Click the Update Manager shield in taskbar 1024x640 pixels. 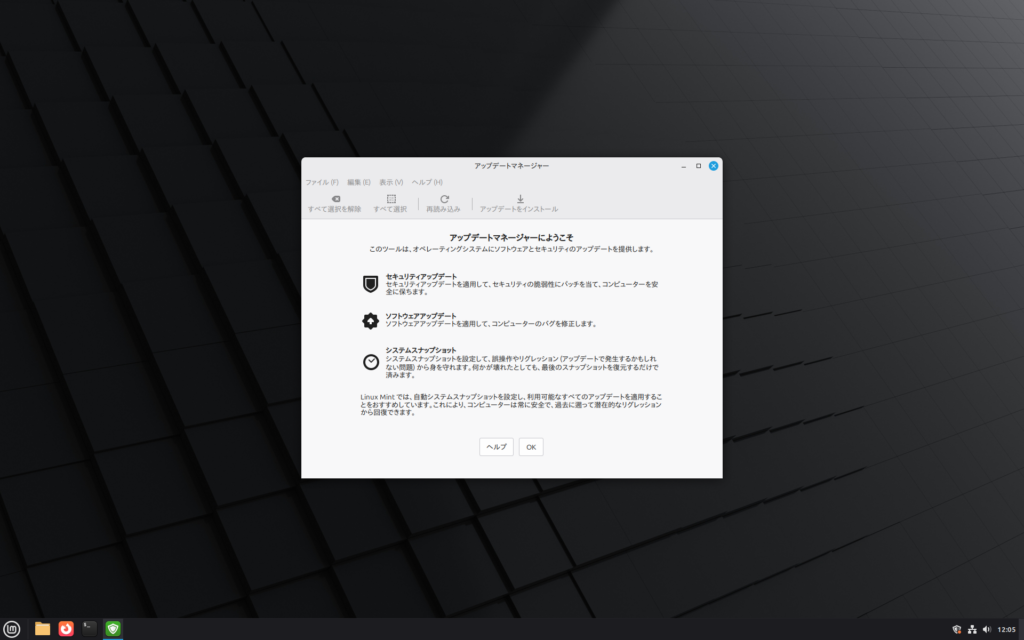[113, 629]
